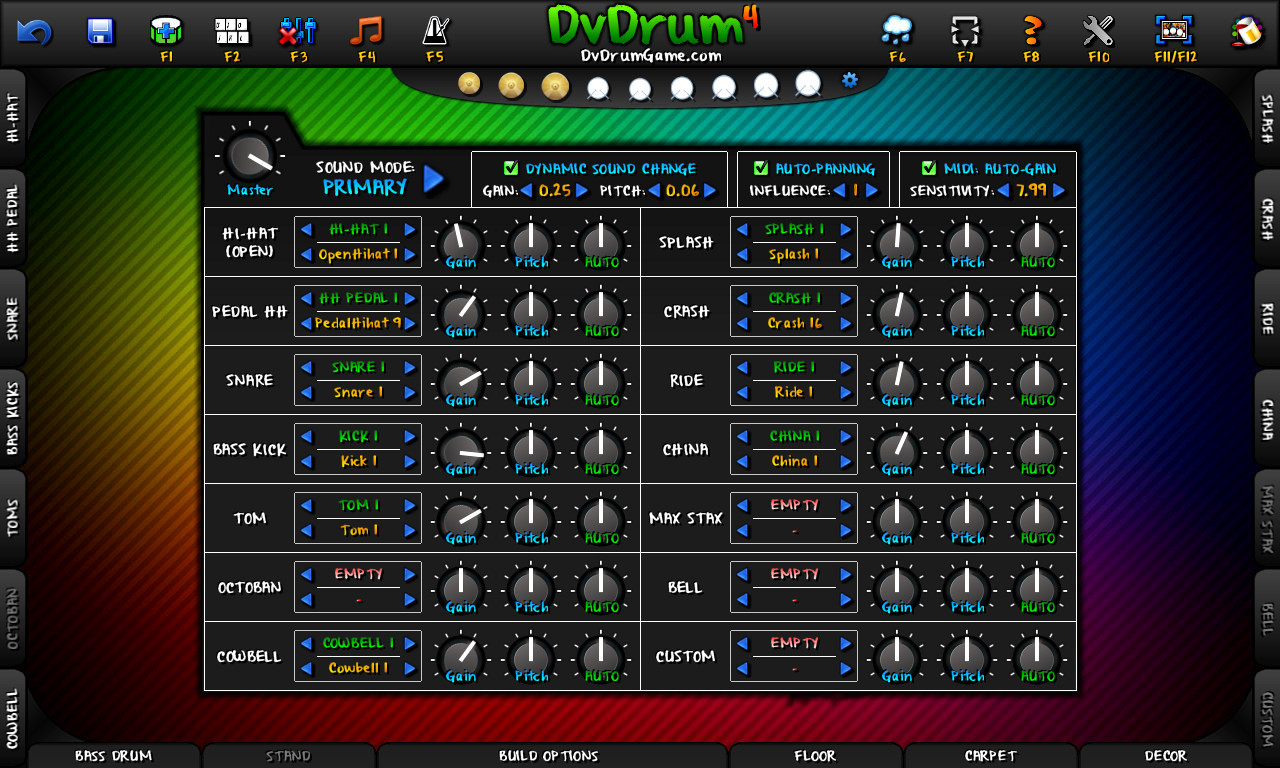Decrease the dynamic Pitch value of 0.06
The height and width of the screenshot is (768, 1280).
tap(654, 190)
